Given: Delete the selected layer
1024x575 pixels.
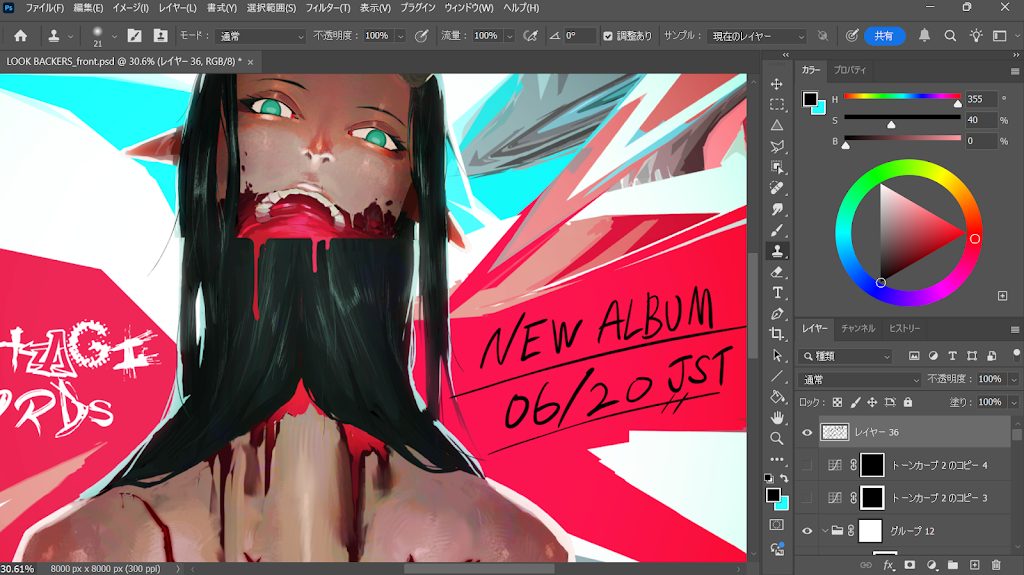Looking at the screenshot, I should 996,565.
